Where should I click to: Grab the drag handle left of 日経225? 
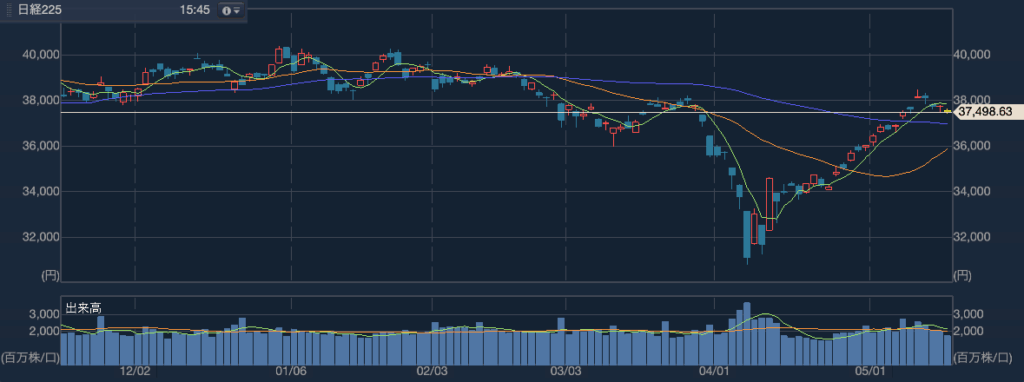9,11
